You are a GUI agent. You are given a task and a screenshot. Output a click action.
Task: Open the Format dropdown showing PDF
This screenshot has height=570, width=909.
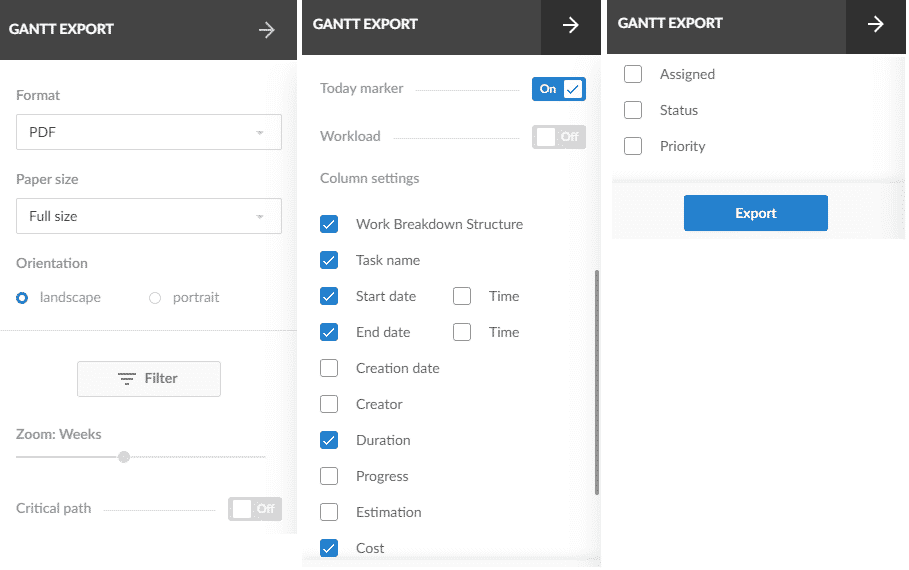click(x=149, y=132)
